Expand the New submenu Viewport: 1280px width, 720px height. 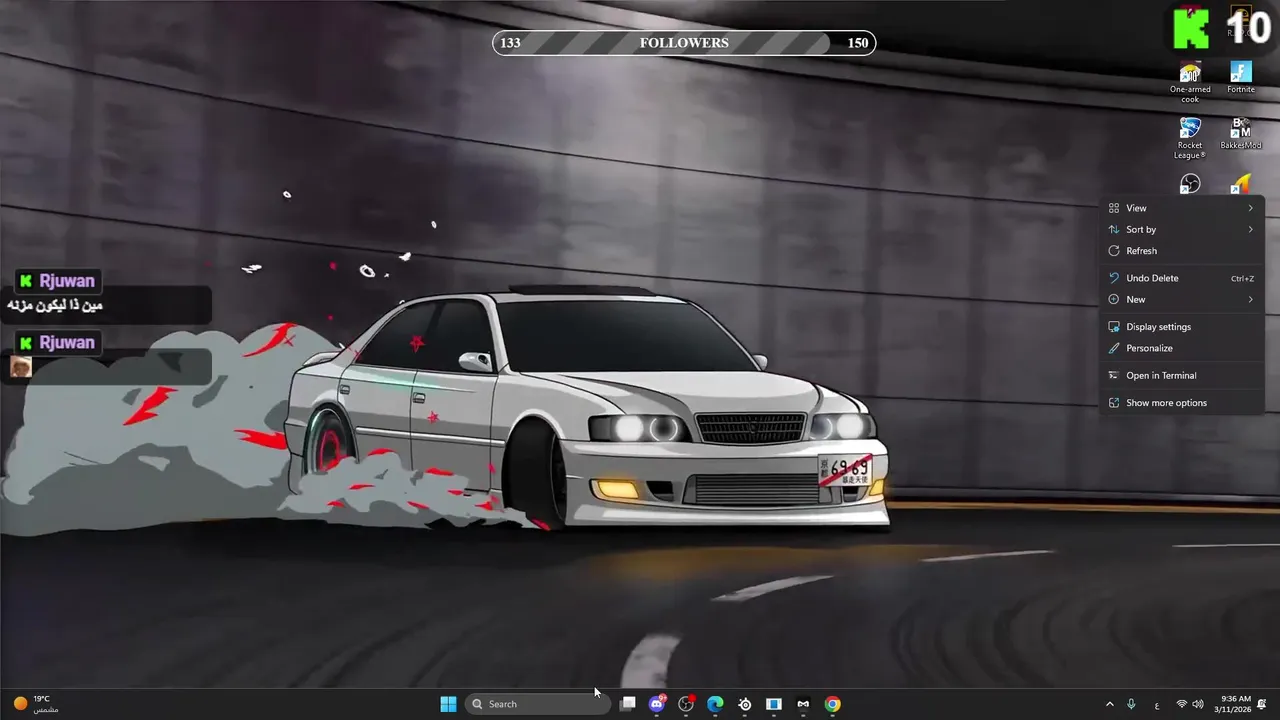[x=1181, y=299]
